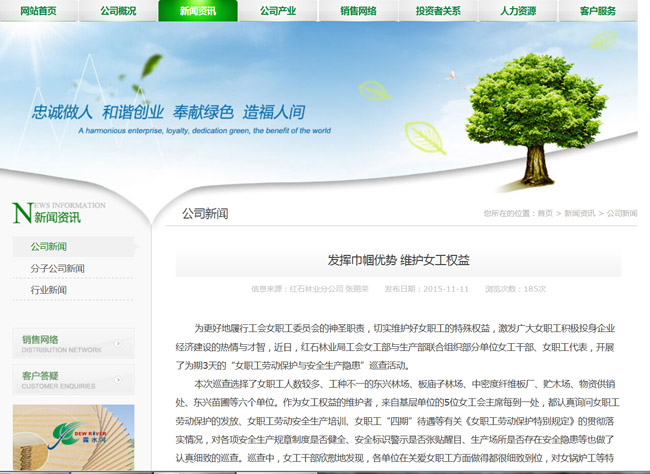
Task: Go to the 公司产业 menu item
Action: (x=278, y=11)
